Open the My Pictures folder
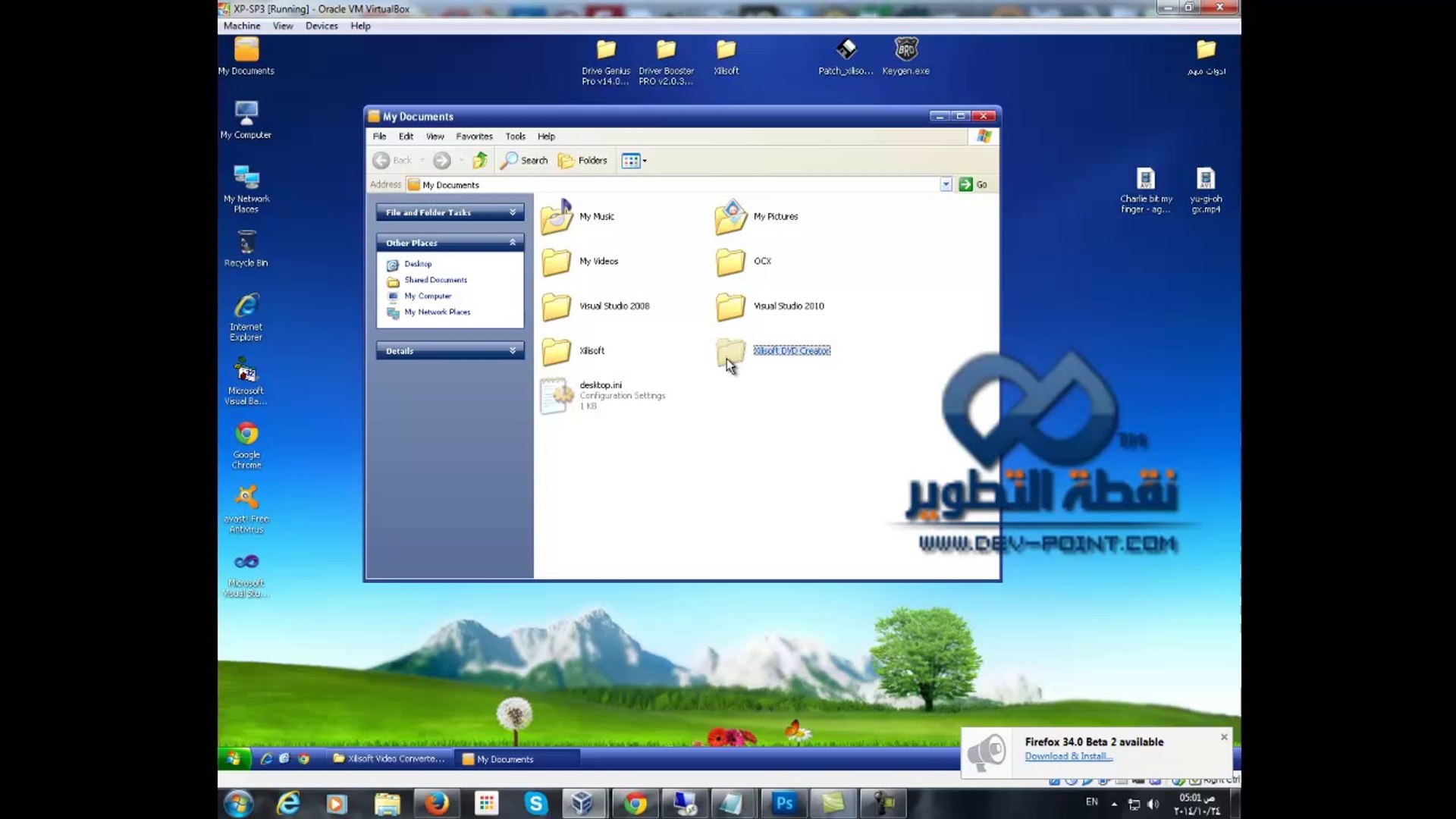 point(757,217)
